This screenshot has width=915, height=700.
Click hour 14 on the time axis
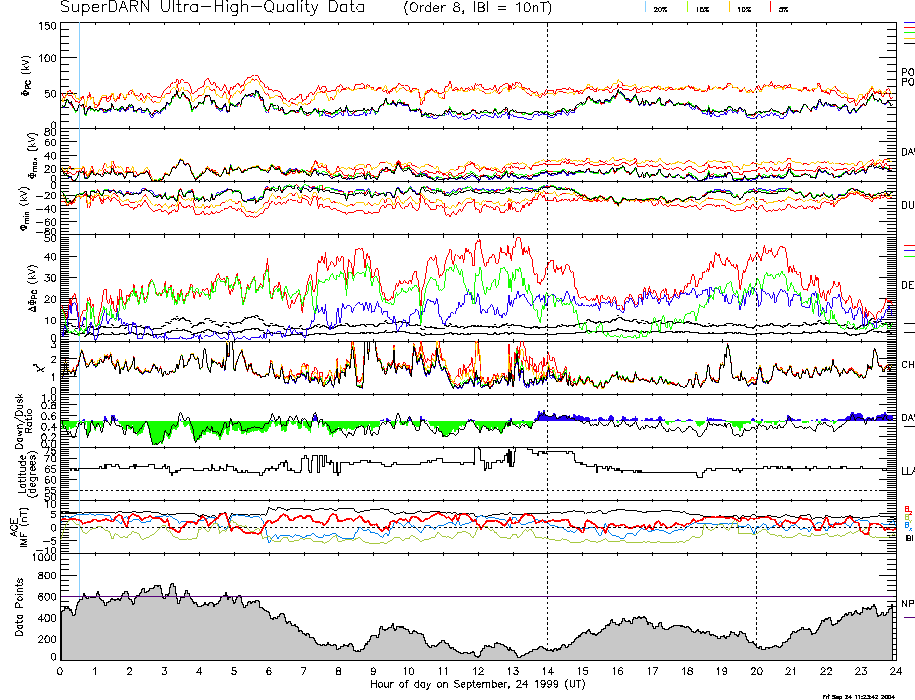(547, 671)
